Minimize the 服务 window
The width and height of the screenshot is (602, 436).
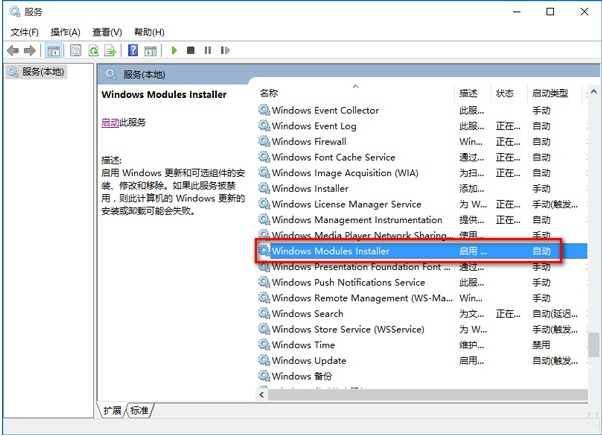pos(517,12)
